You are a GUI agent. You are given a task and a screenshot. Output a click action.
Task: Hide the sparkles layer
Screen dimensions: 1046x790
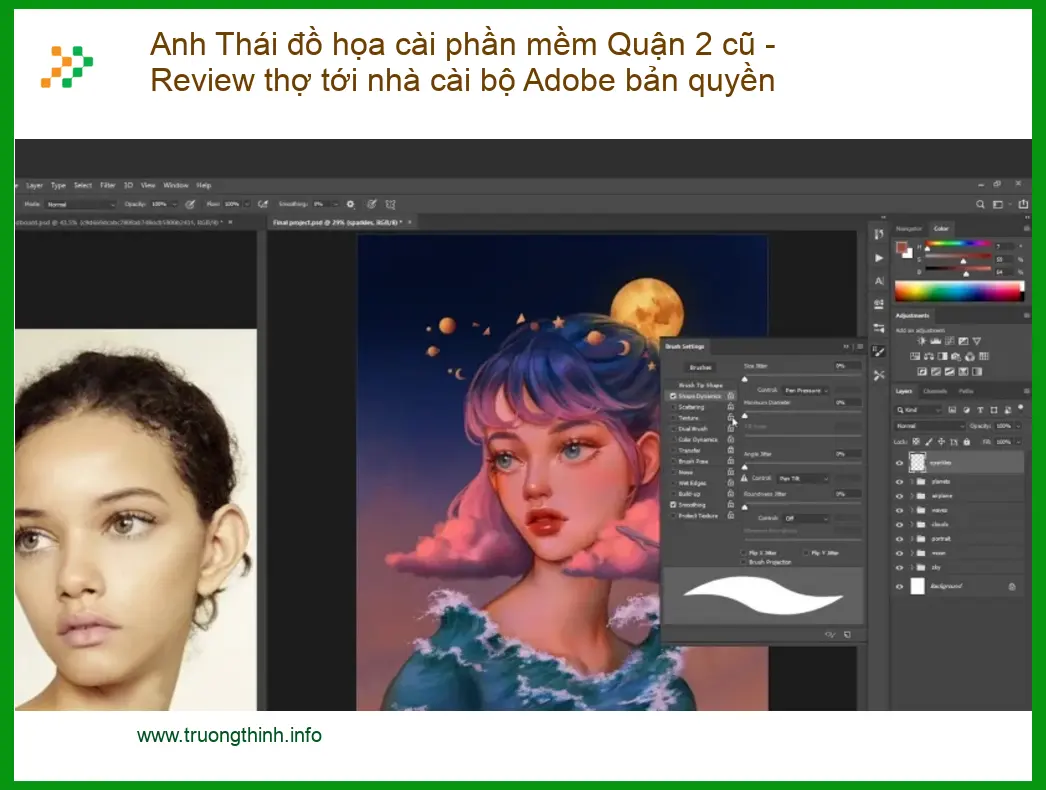tap(899, 462)
